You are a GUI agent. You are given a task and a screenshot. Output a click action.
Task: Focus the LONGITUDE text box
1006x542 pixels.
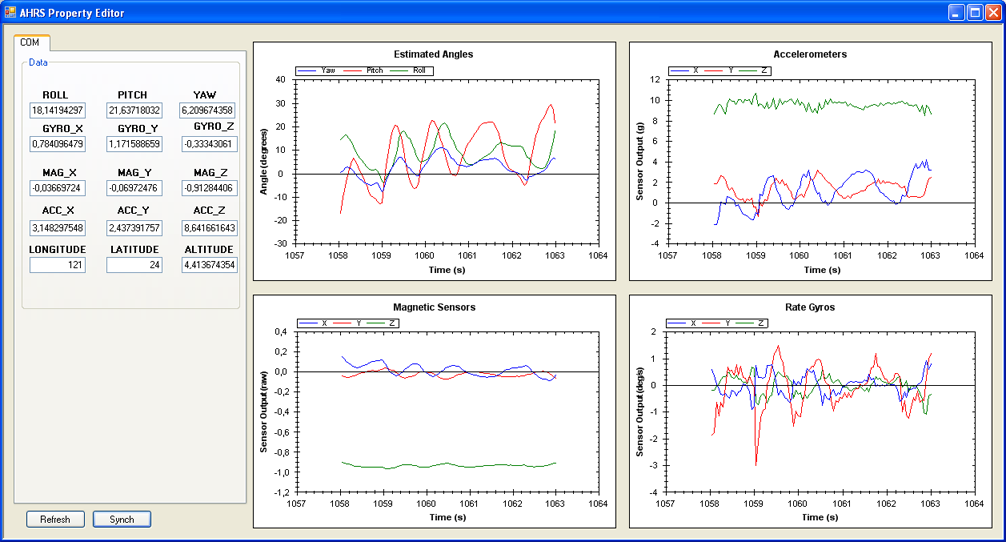57,265
